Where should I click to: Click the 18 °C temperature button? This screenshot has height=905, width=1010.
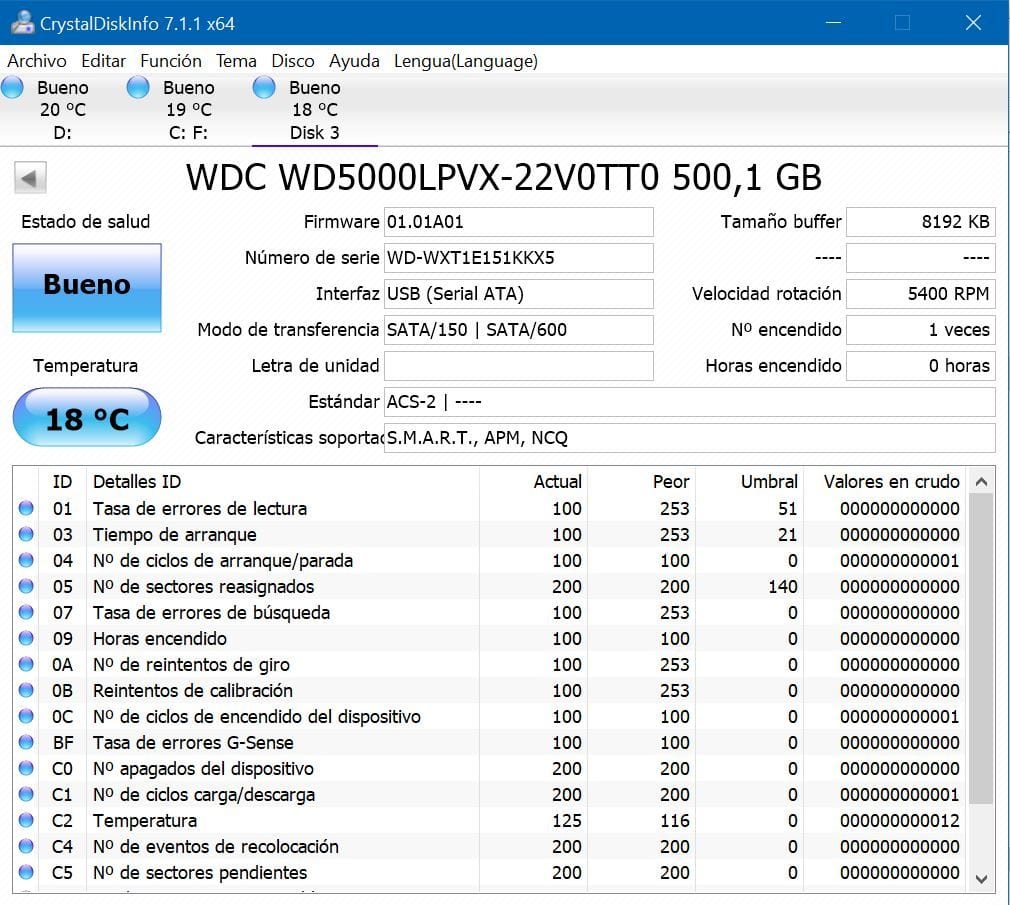tap(87, 417)
